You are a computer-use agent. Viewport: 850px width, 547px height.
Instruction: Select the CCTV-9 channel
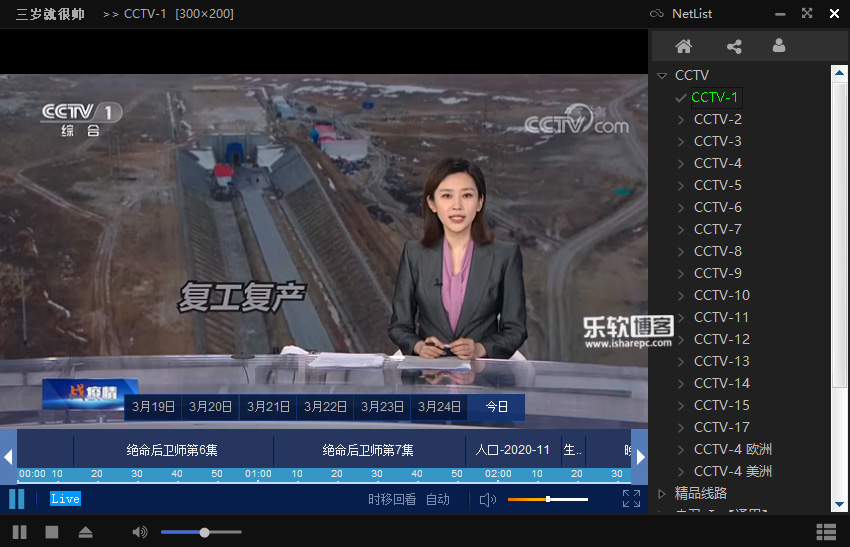pyautogui.click(x=718, y=273)
